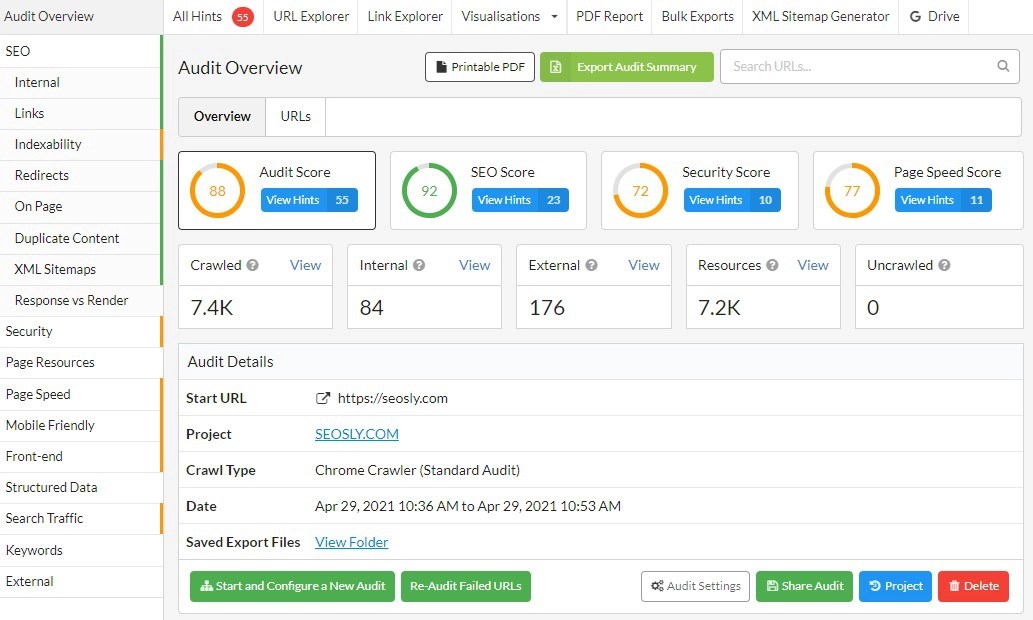Click into the Search URLs field
The width and height of the screenshot is (1033, 620).
pos(870,67)
